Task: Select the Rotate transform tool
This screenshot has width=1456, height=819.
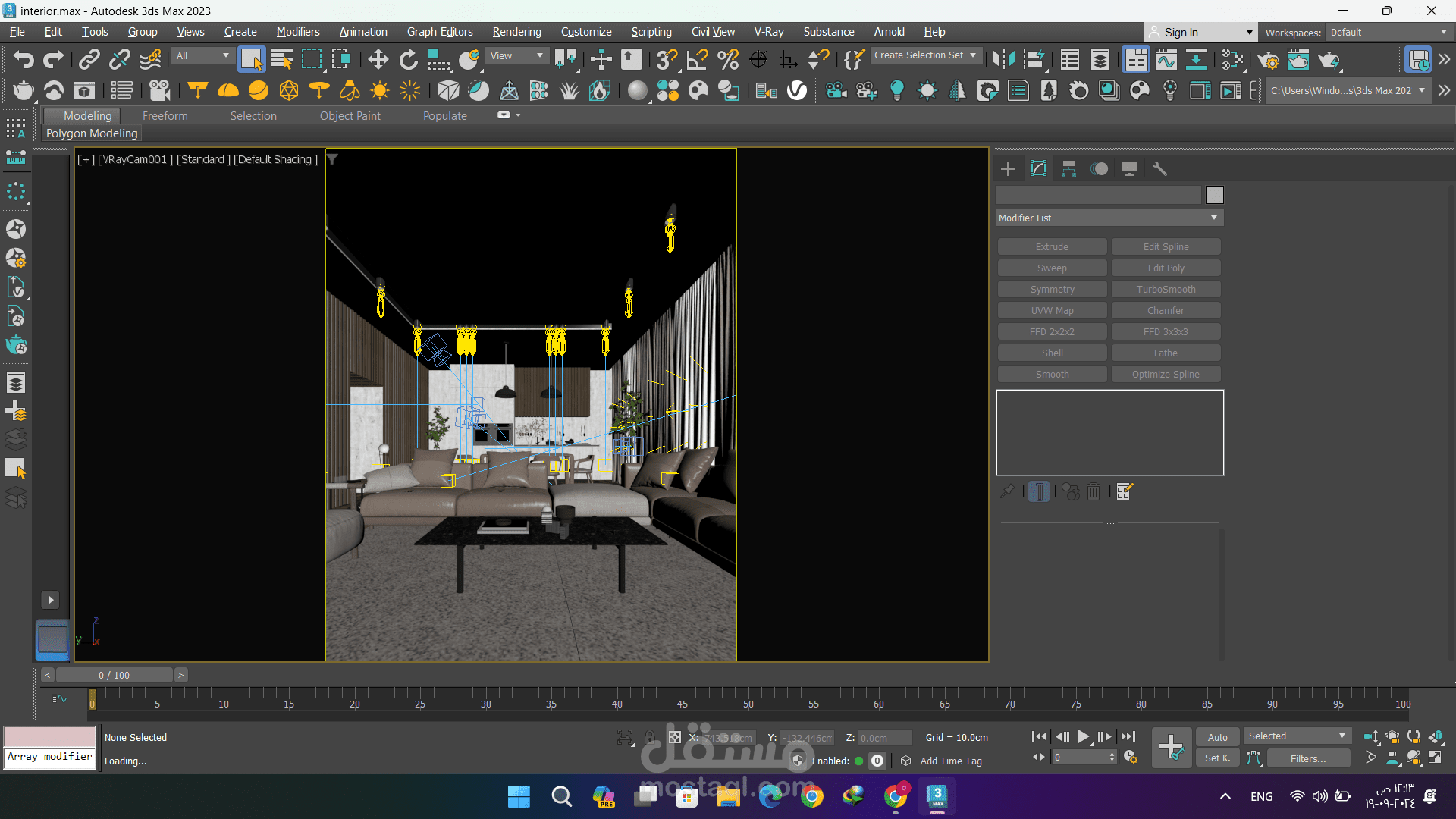Action: (x=409, y=59)
